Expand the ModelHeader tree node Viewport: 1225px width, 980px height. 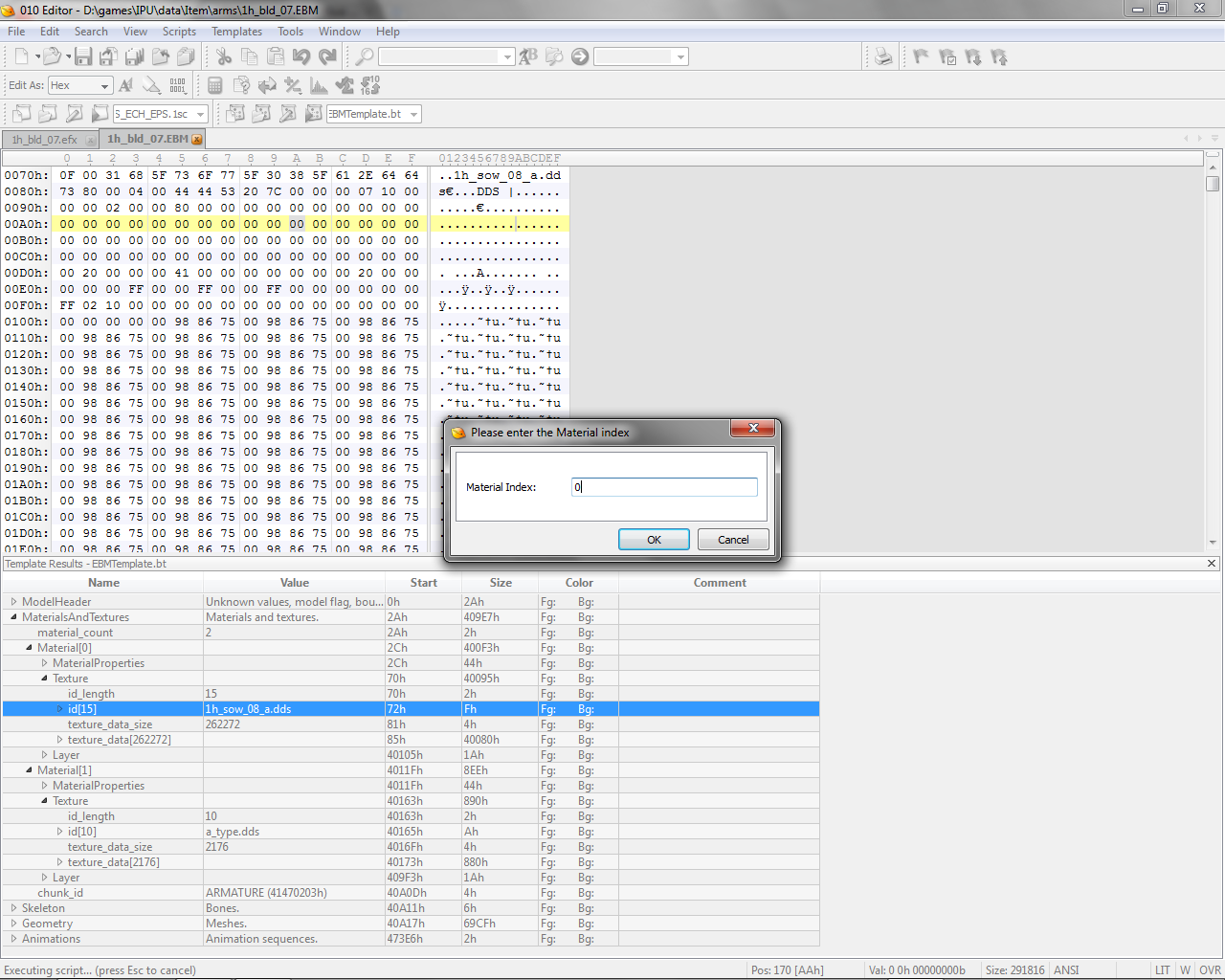(13, 602)
